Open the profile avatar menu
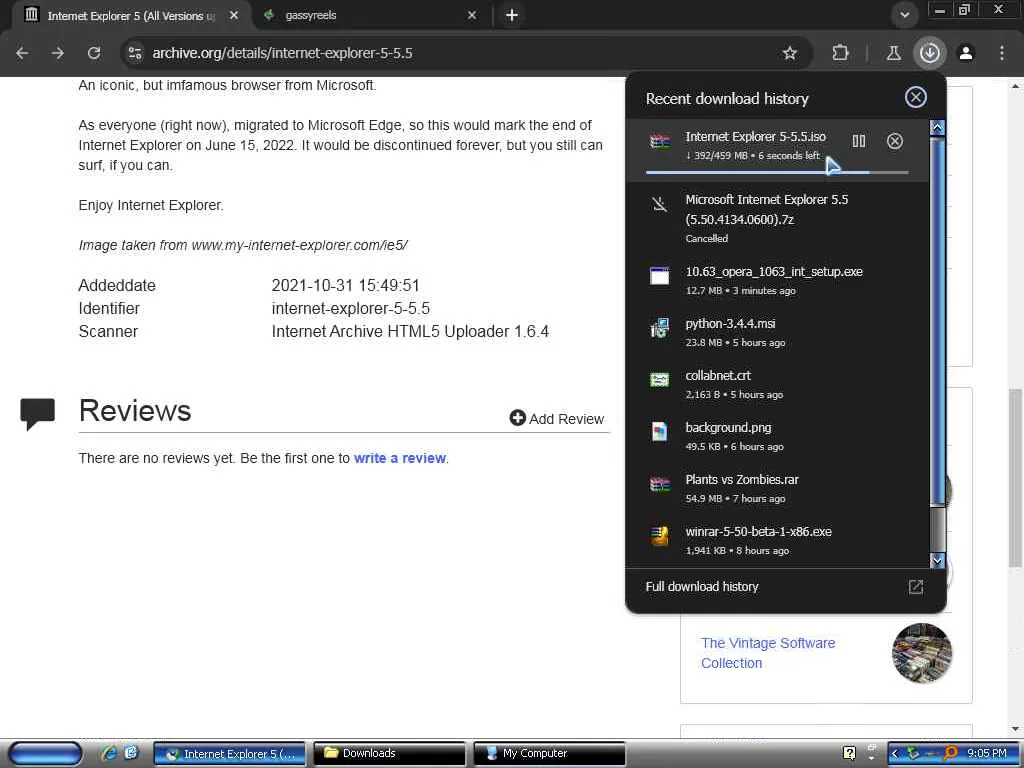This screenshot has height=768, width=1024. (965, 53)
